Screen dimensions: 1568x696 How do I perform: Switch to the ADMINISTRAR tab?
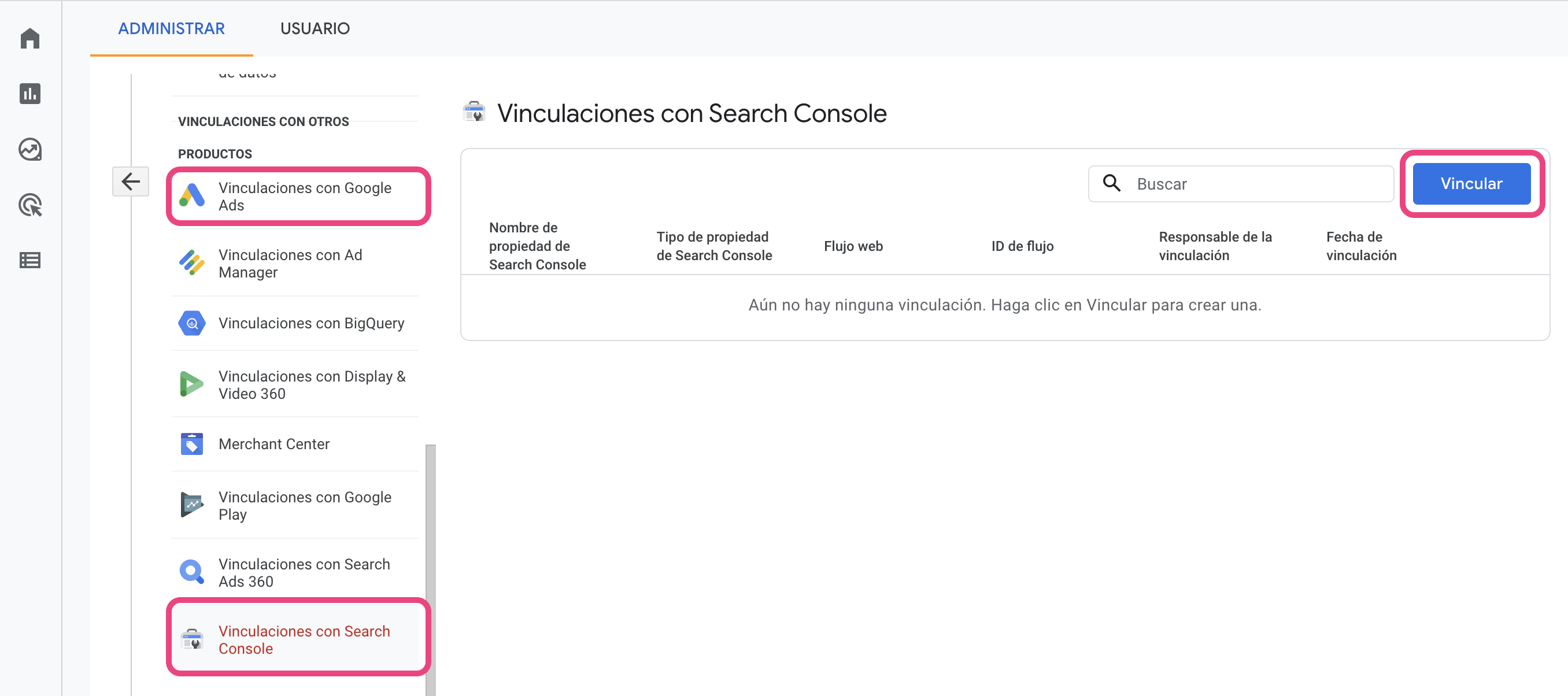(172, 28)
